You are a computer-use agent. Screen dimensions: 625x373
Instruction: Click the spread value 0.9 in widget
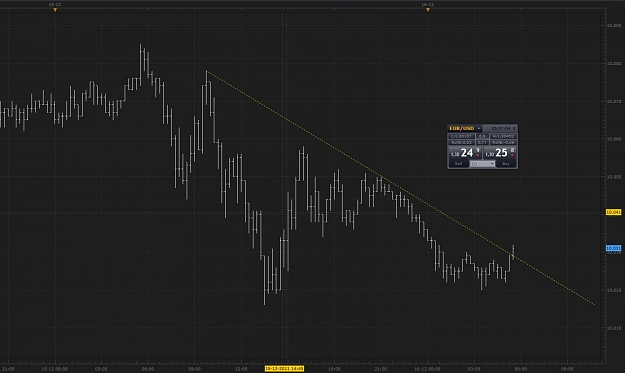tap(482, 136)
